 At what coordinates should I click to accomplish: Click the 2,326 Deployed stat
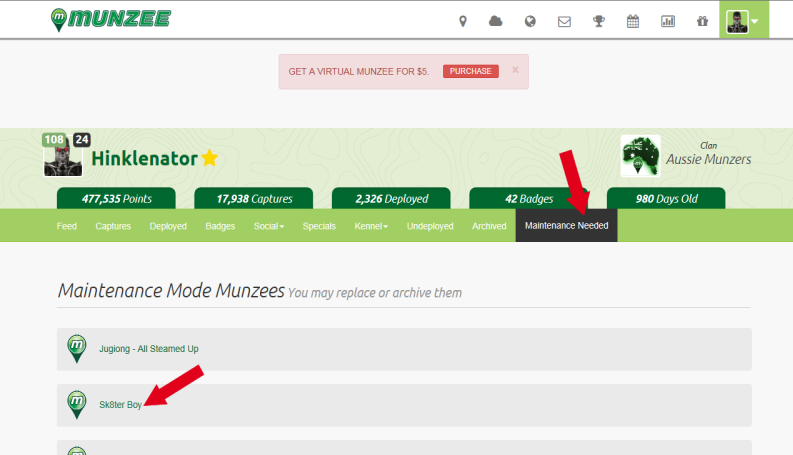(391, 199)
